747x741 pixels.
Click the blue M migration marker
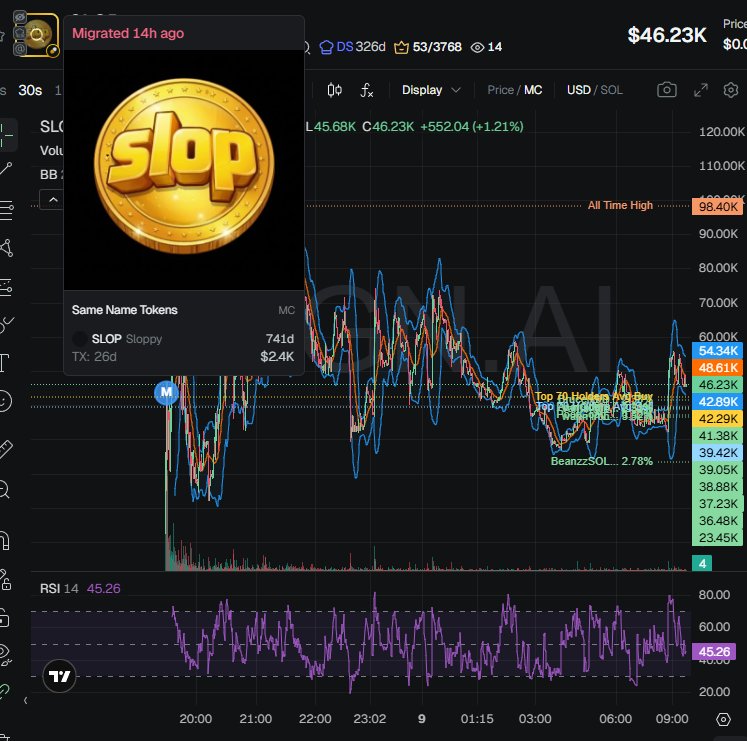(165, 393)
